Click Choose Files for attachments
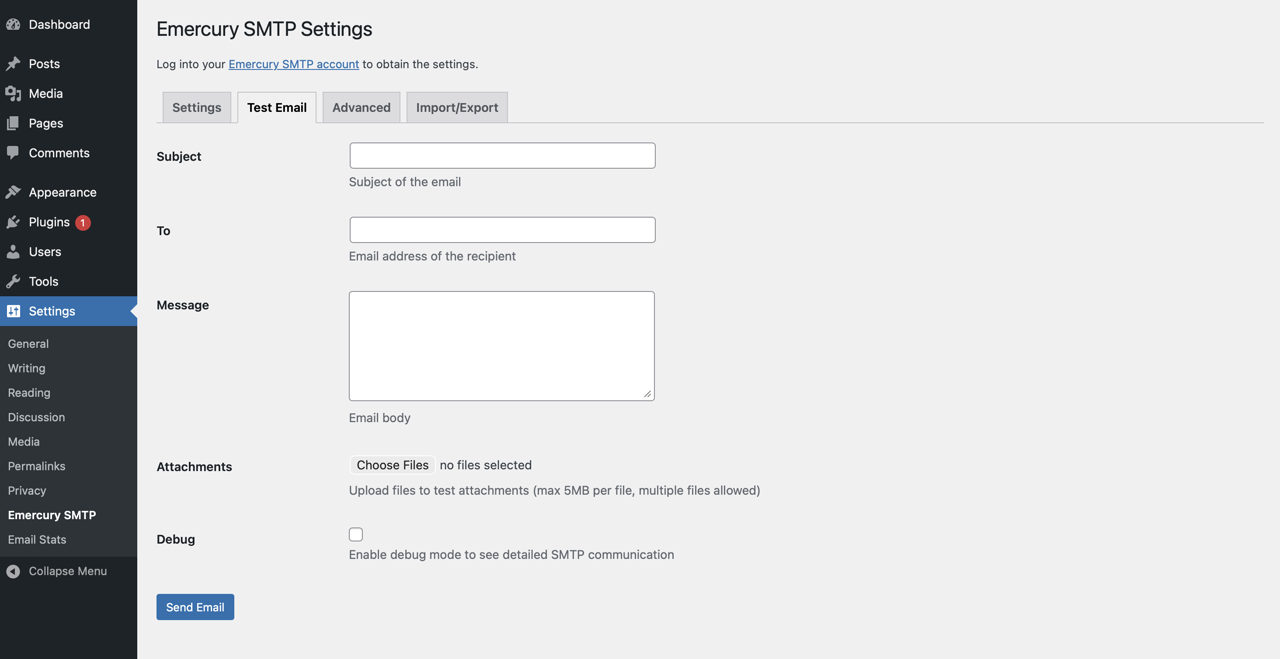 (x=392, y=464)
